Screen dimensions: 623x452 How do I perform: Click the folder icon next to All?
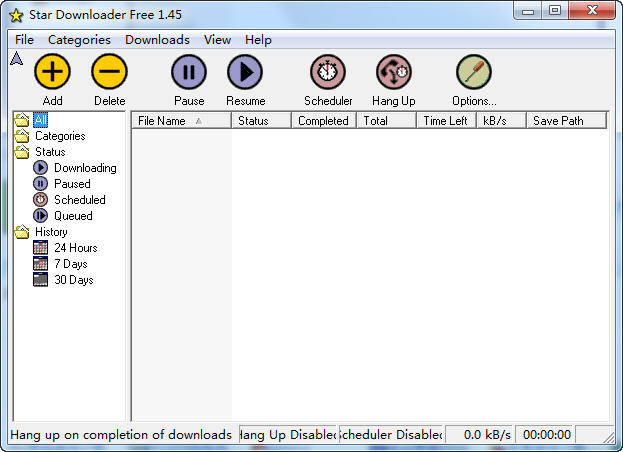pyautogui.click(x=22, y=120)
